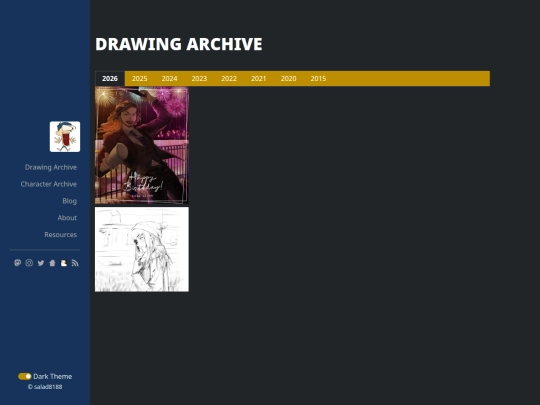The image size is (540, 405).
Task: Open the pencil sketch girl thumbnail
Action: pyautogui.click(x=142, y=249)
